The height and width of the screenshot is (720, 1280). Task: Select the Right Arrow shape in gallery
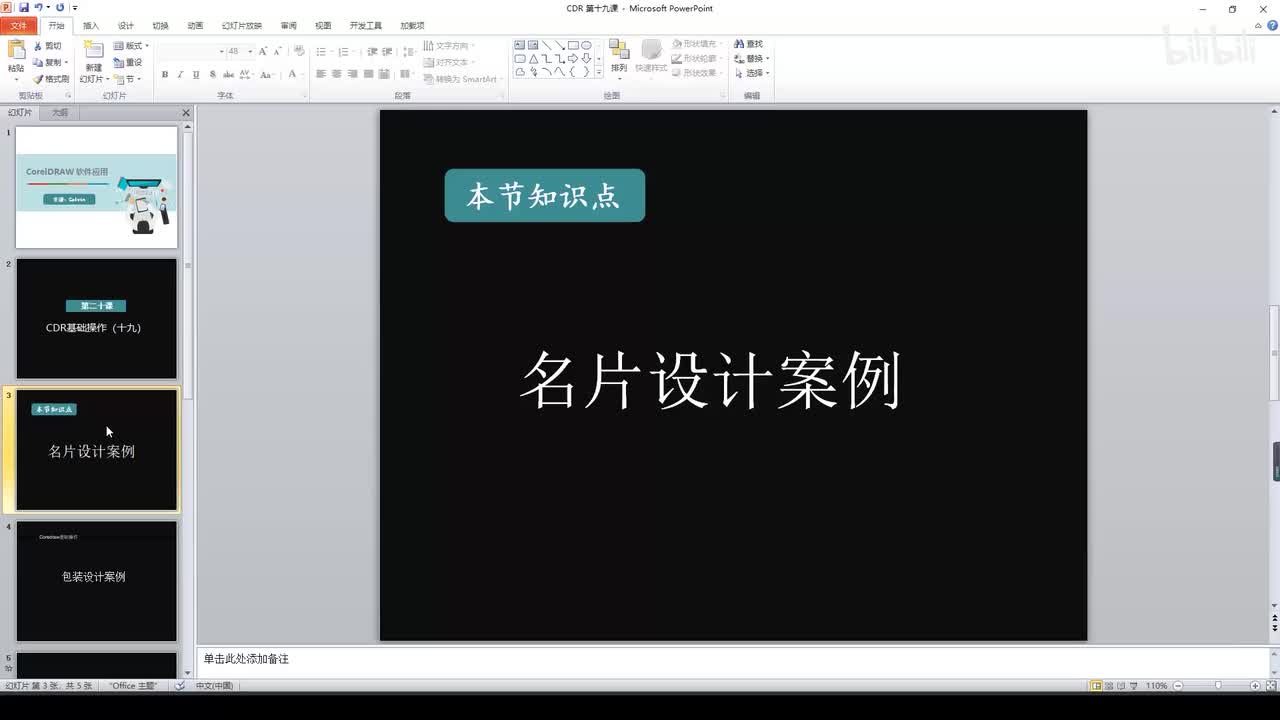point(573,58)
